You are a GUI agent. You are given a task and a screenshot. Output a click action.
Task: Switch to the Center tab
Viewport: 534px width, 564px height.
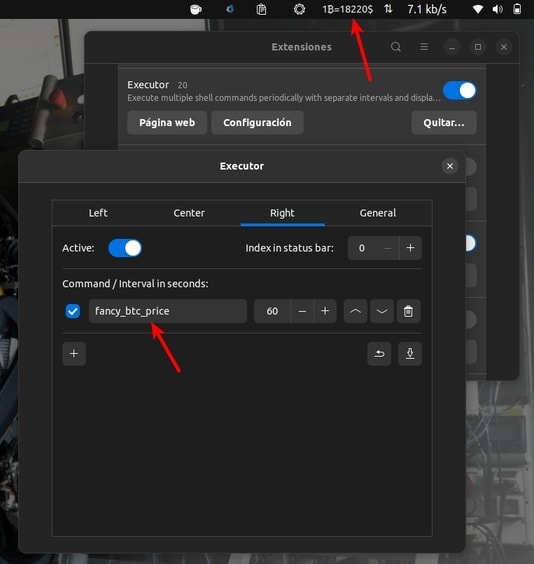pos(189,213)
